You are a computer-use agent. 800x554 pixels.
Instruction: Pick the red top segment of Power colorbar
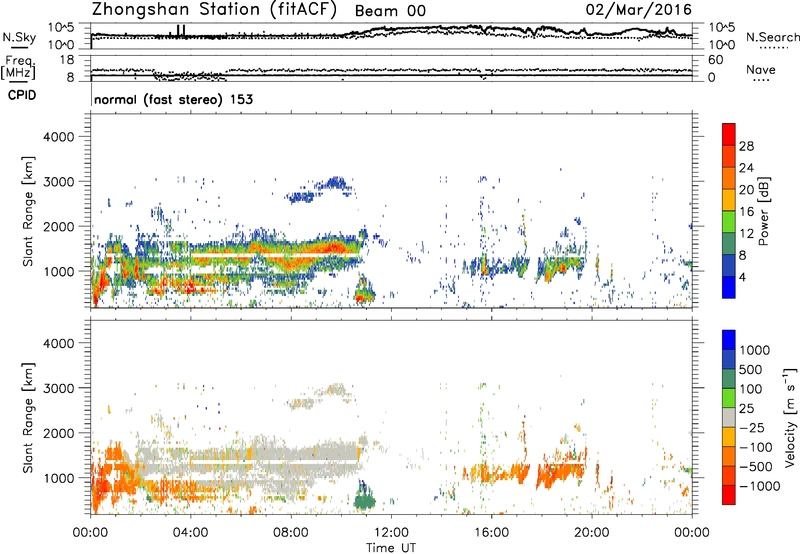tap(729, 134)
